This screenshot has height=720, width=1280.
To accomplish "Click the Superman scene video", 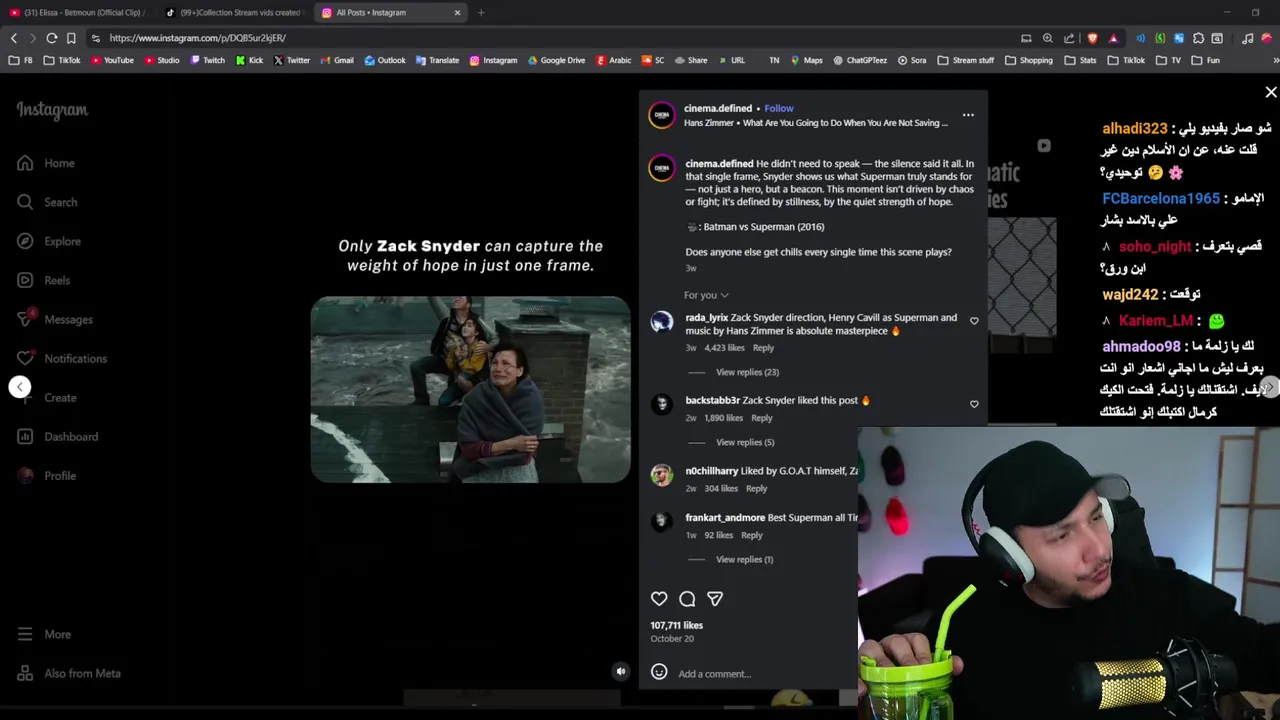I will pyautogui.click(x=470, y=390).
